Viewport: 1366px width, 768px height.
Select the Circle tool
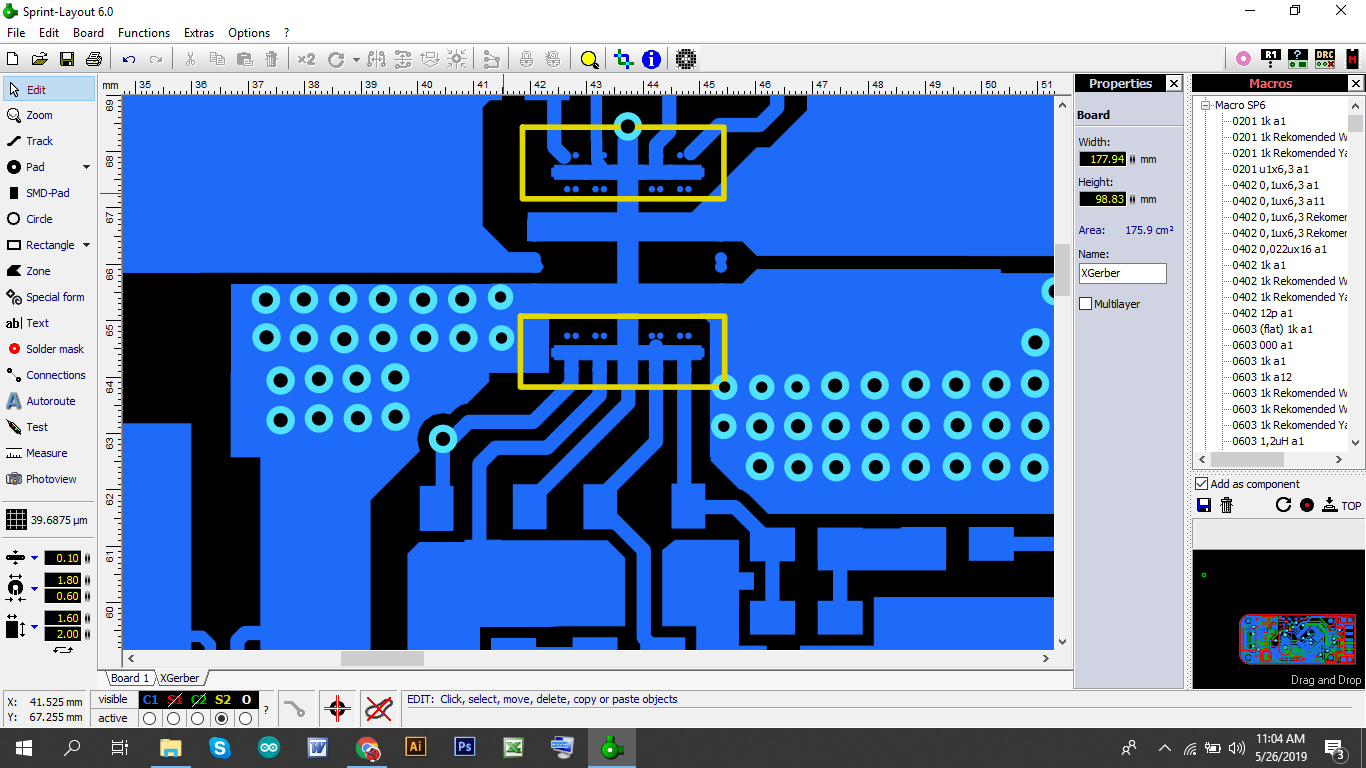tap(48, 219)
